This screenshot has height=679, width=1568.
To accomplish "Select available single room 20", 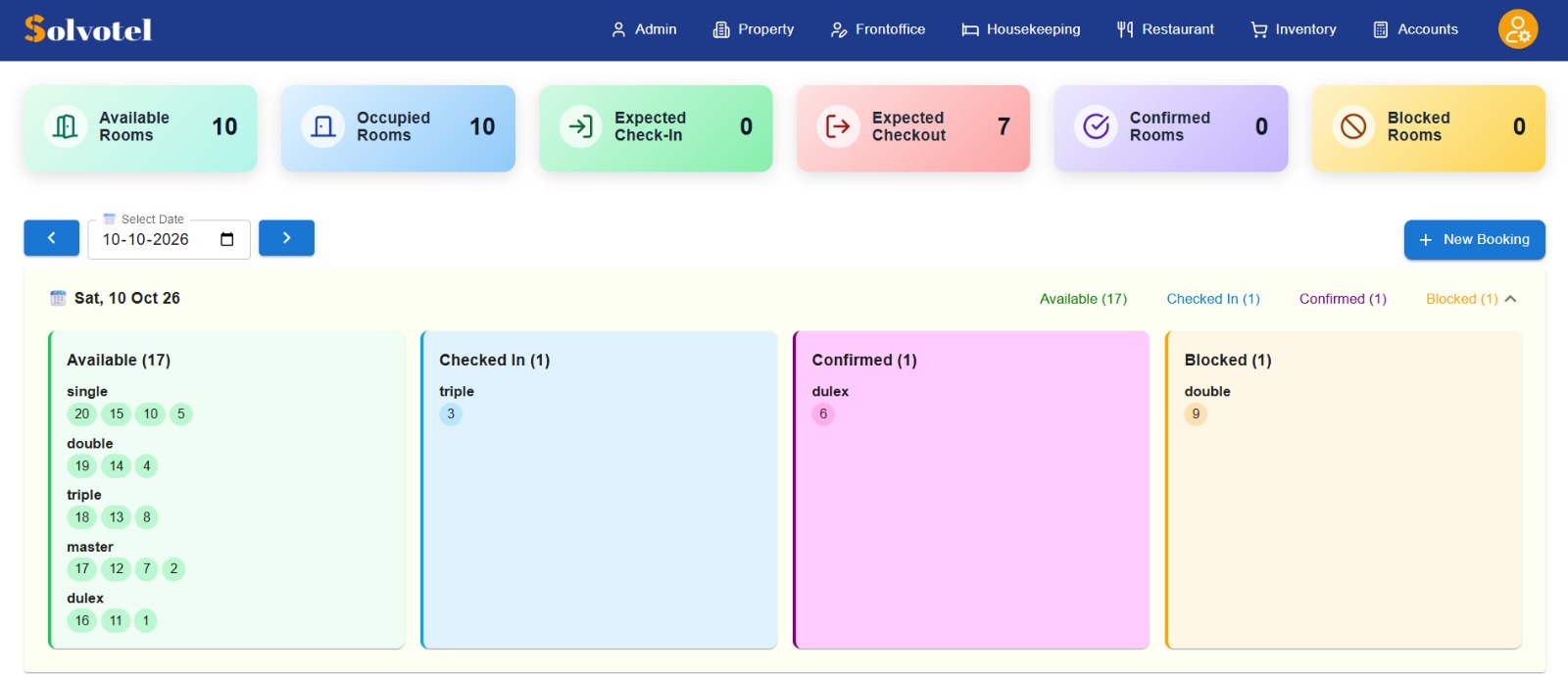I will (x=82, y=414).
